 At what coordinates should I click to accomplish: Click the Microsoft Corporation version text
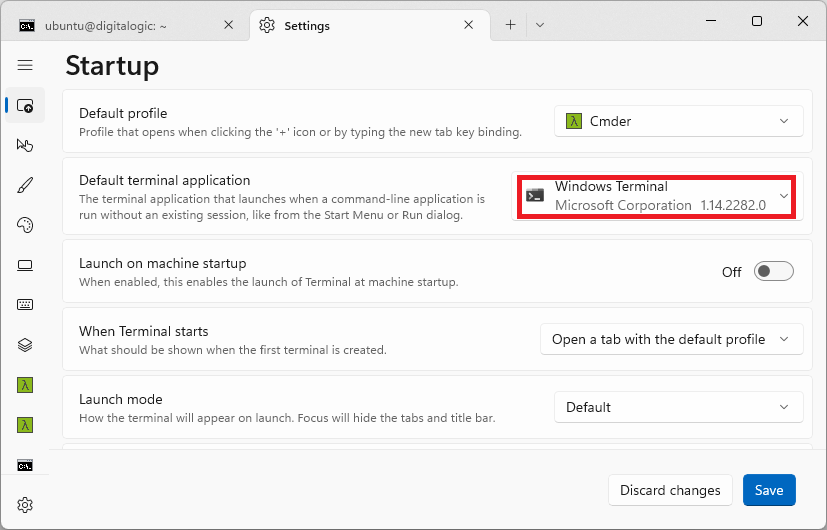660,205
